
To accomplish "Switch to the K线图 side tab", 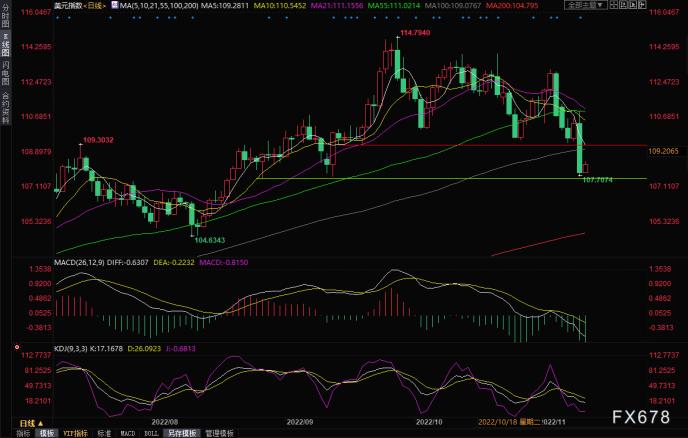I will [5, 44].
